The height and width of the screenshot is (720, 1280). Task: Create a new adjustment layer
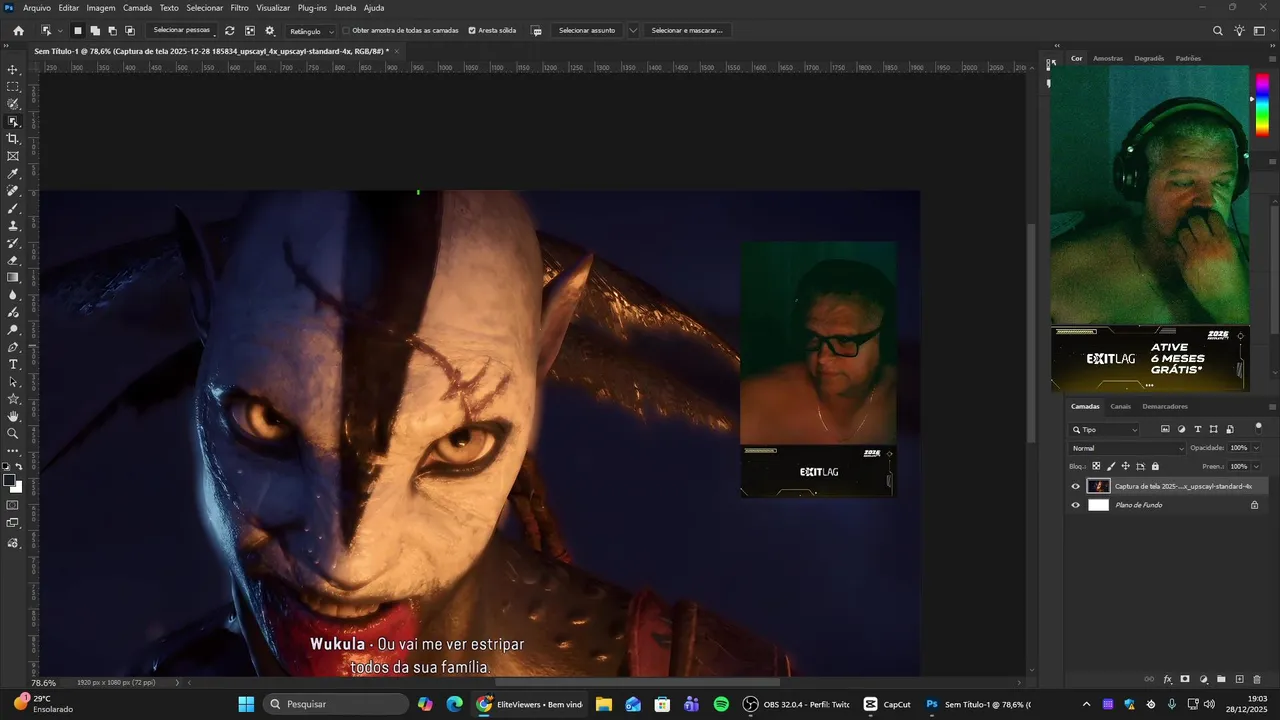(x=1203, y=679)
